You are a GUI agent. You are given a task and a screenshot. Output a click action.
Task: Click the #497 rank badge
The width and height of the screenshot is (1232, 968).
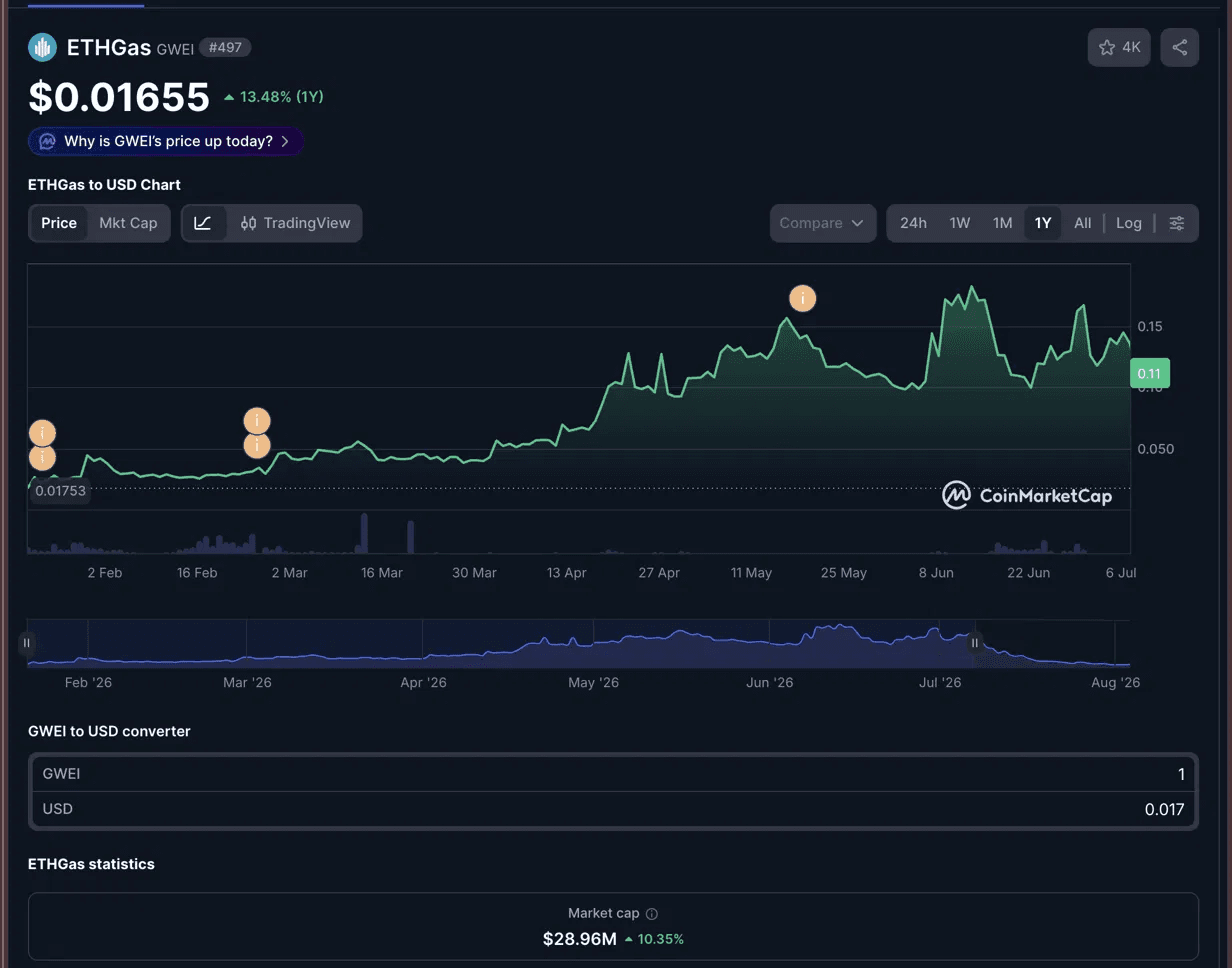(x=225, y=47)
